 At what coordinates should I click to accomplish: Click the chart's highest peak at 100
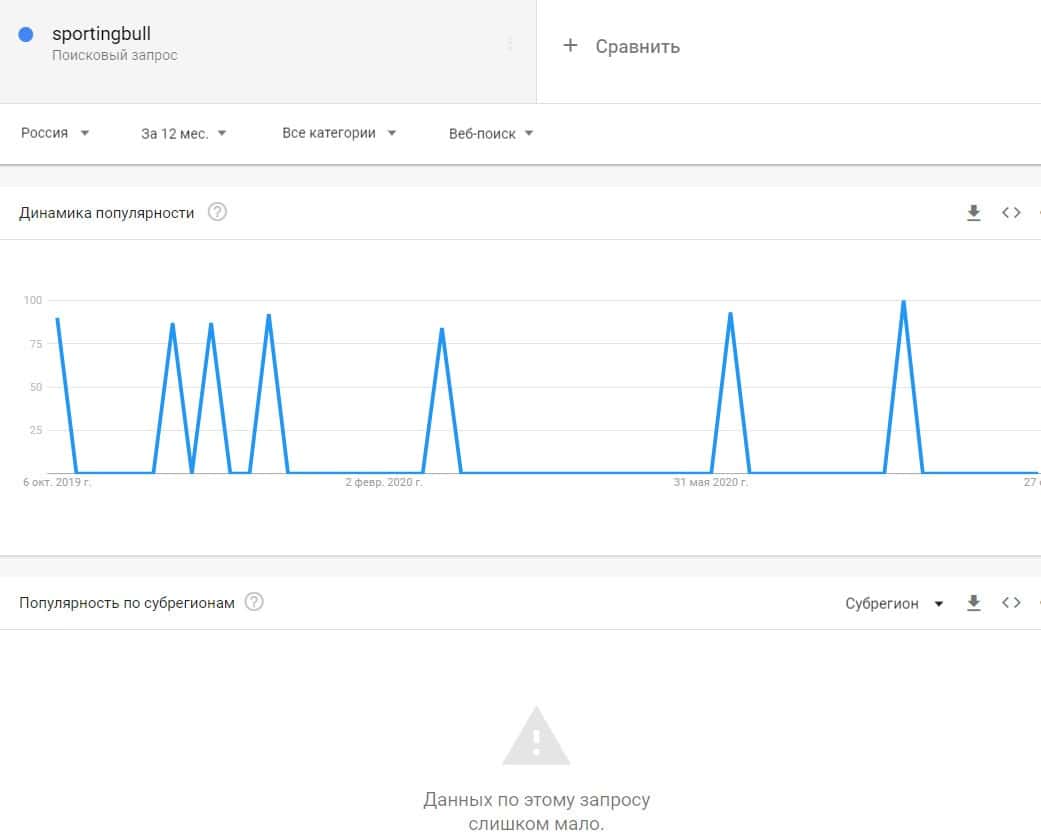tap(903, 301)
